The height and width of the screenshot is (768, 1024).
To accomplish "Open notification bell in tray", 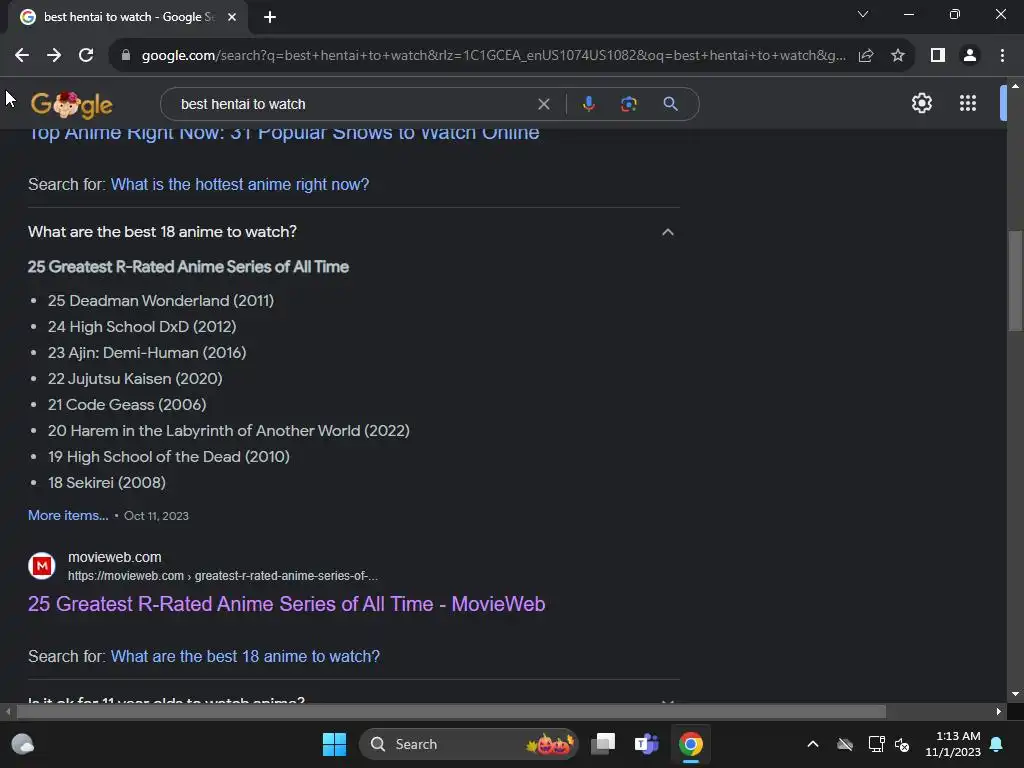I will [997, 744].
